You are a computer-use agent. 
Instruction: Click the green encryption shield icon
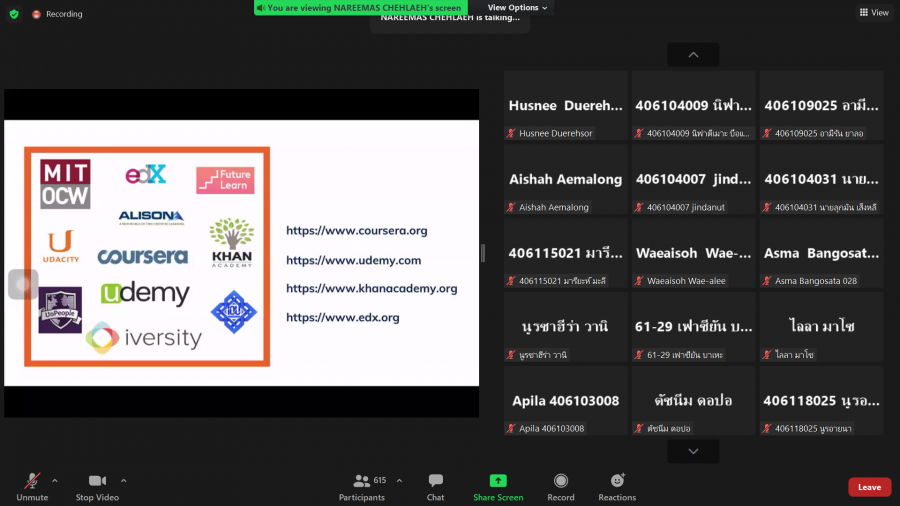tap(14, 14)
